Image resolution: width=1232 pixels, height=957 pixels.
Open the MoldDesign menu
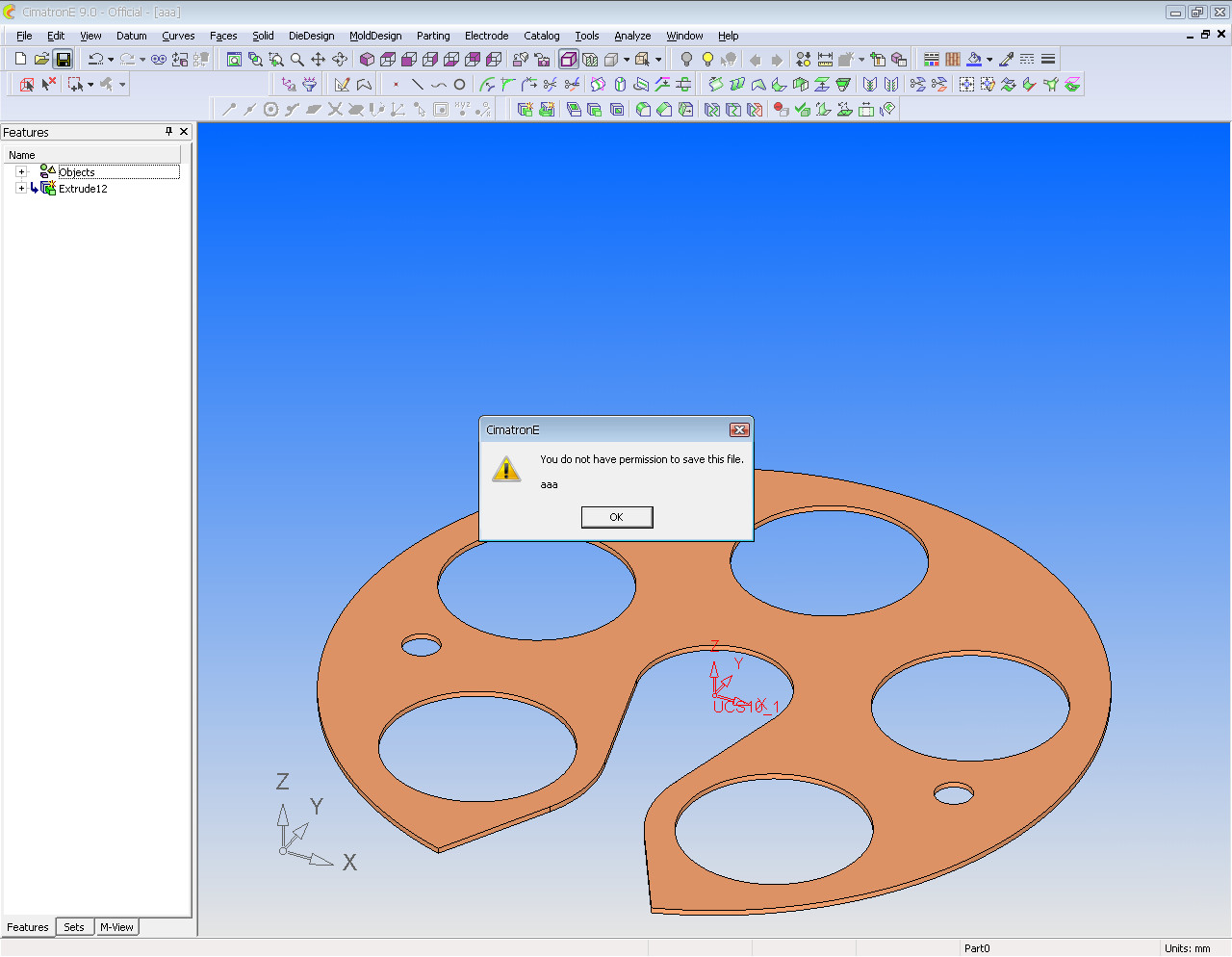point(375,36)
